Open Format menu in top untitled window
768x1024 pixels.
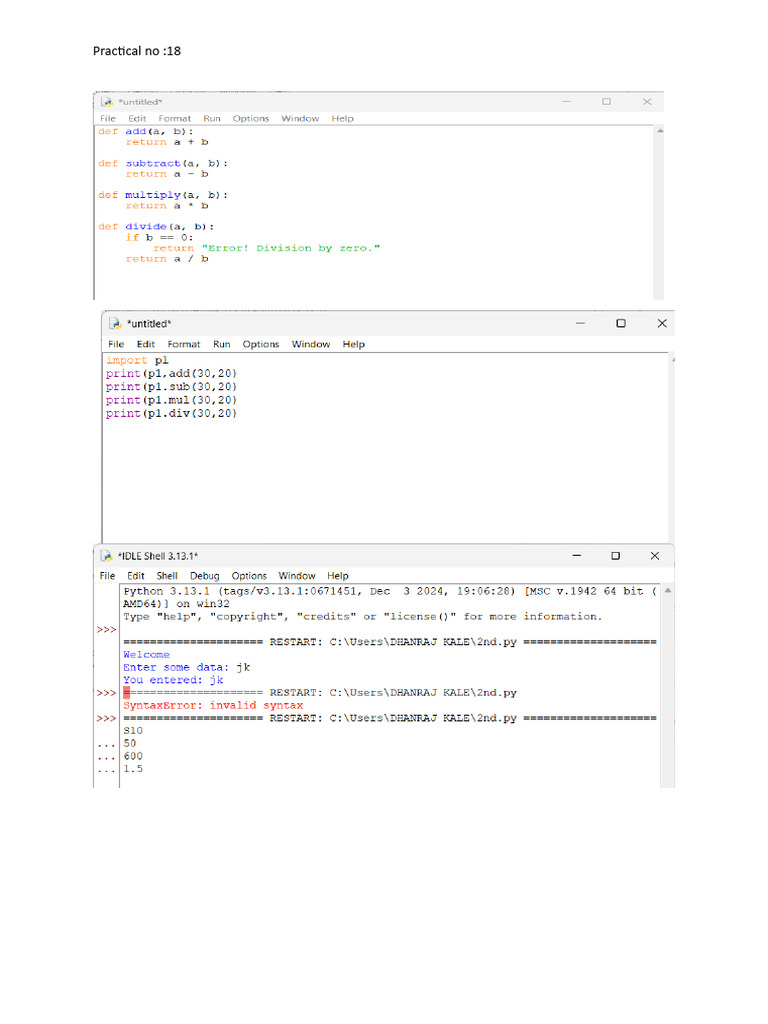(x=174, y=118)
